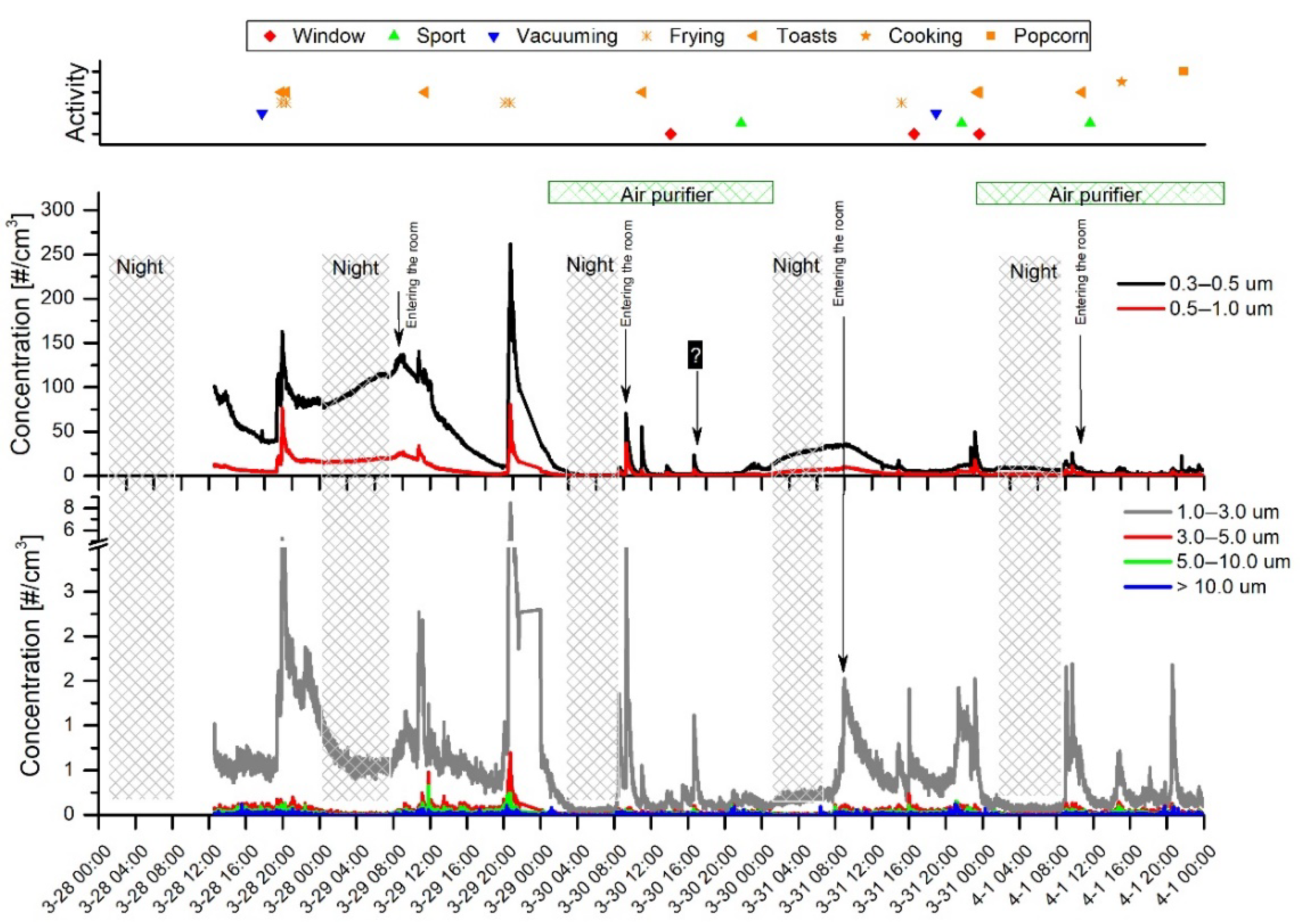Click the green Sport triangle legend icon
Image resolution: width=1300 pixels, height=924 pixels.
(394, 36)
